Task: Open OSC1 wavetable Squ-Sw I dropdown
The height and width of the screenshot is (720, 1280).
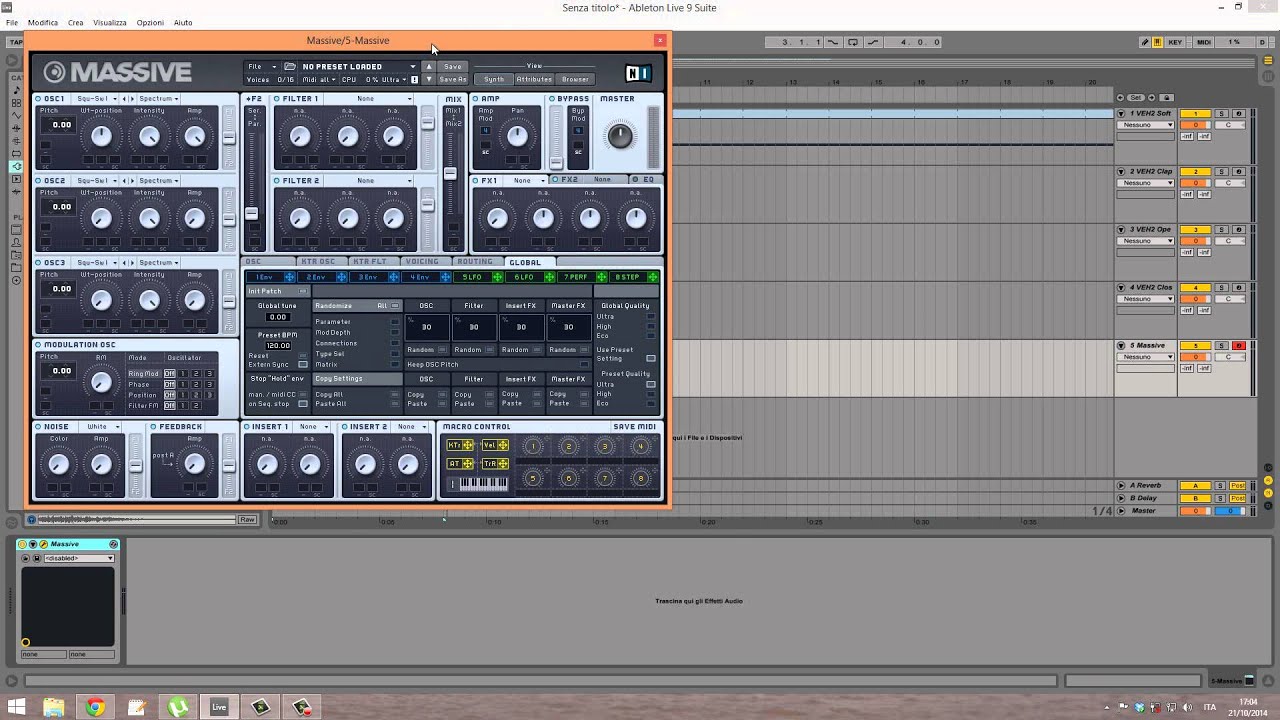Action: (98, 99)
